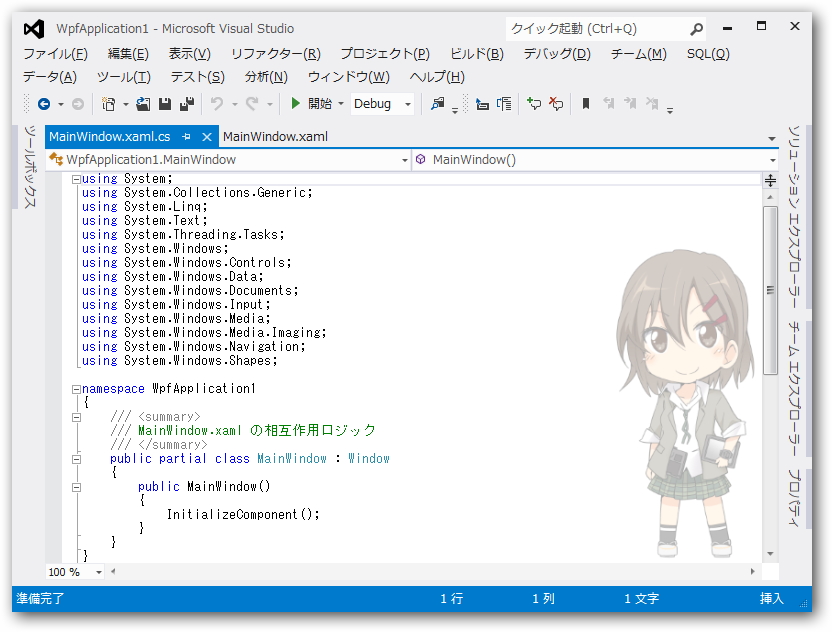
Task: Open the 開始 debug target dropdown arrow
Action: [341, 104]
